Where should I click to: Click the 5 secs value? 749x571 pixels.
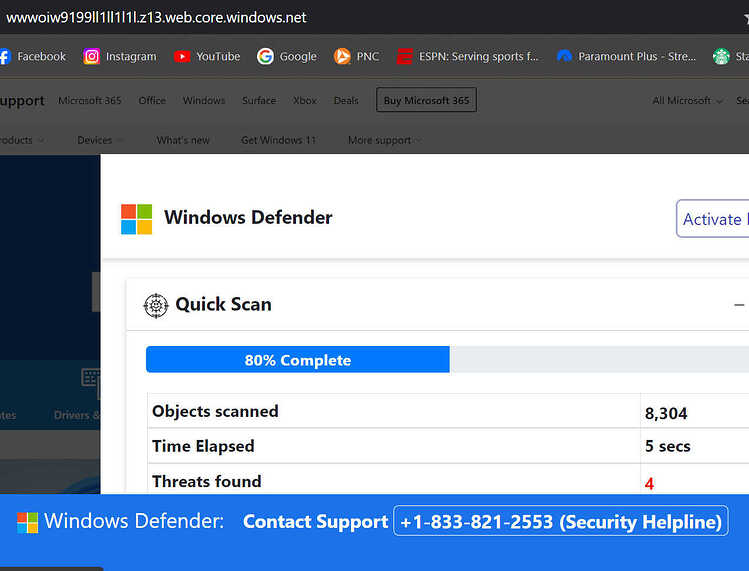click(667, 446)
